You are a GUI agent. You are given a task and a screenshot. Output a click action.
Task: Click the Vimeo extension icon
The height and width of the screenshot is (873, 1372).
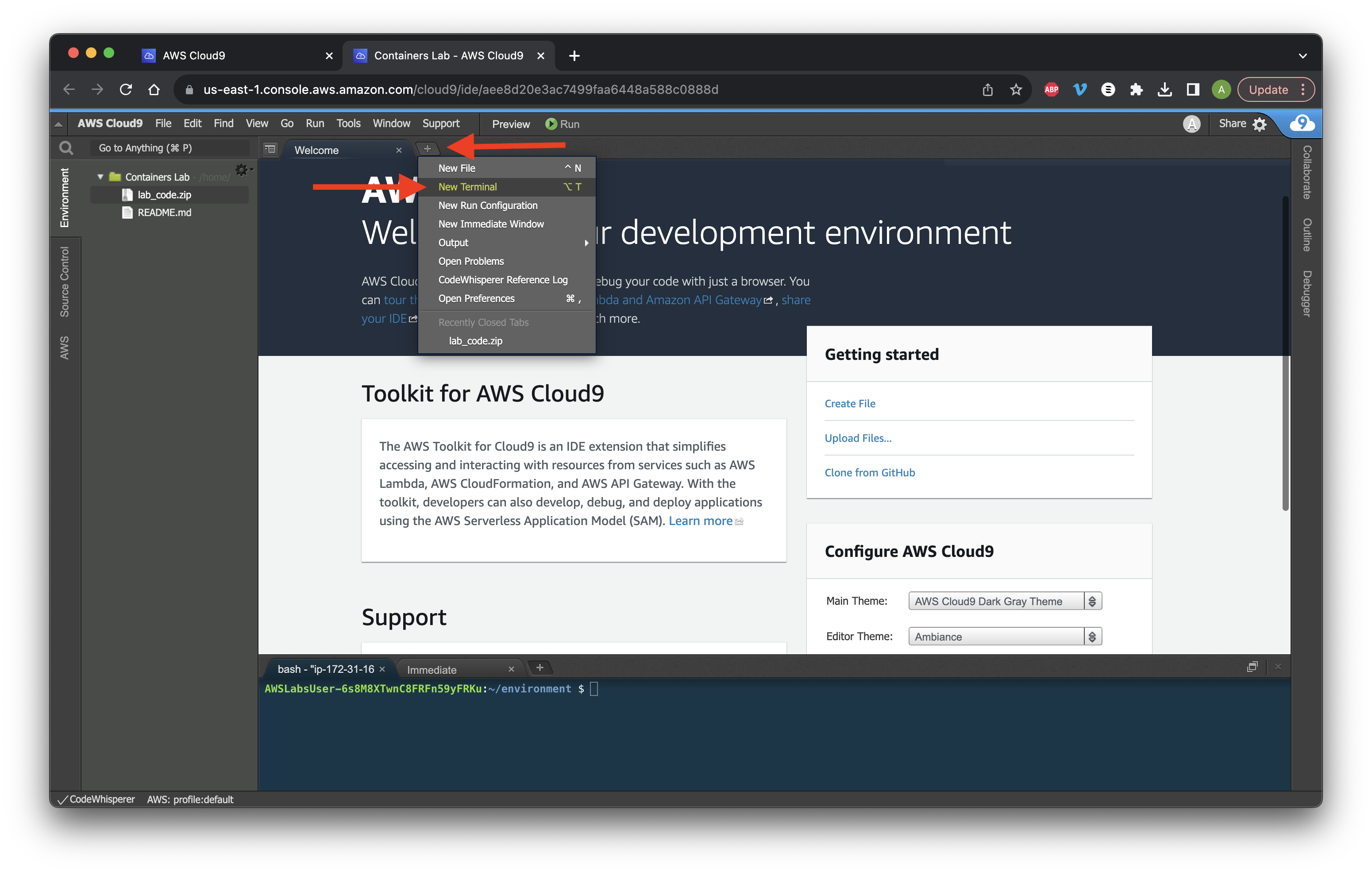pos(1080,89)
